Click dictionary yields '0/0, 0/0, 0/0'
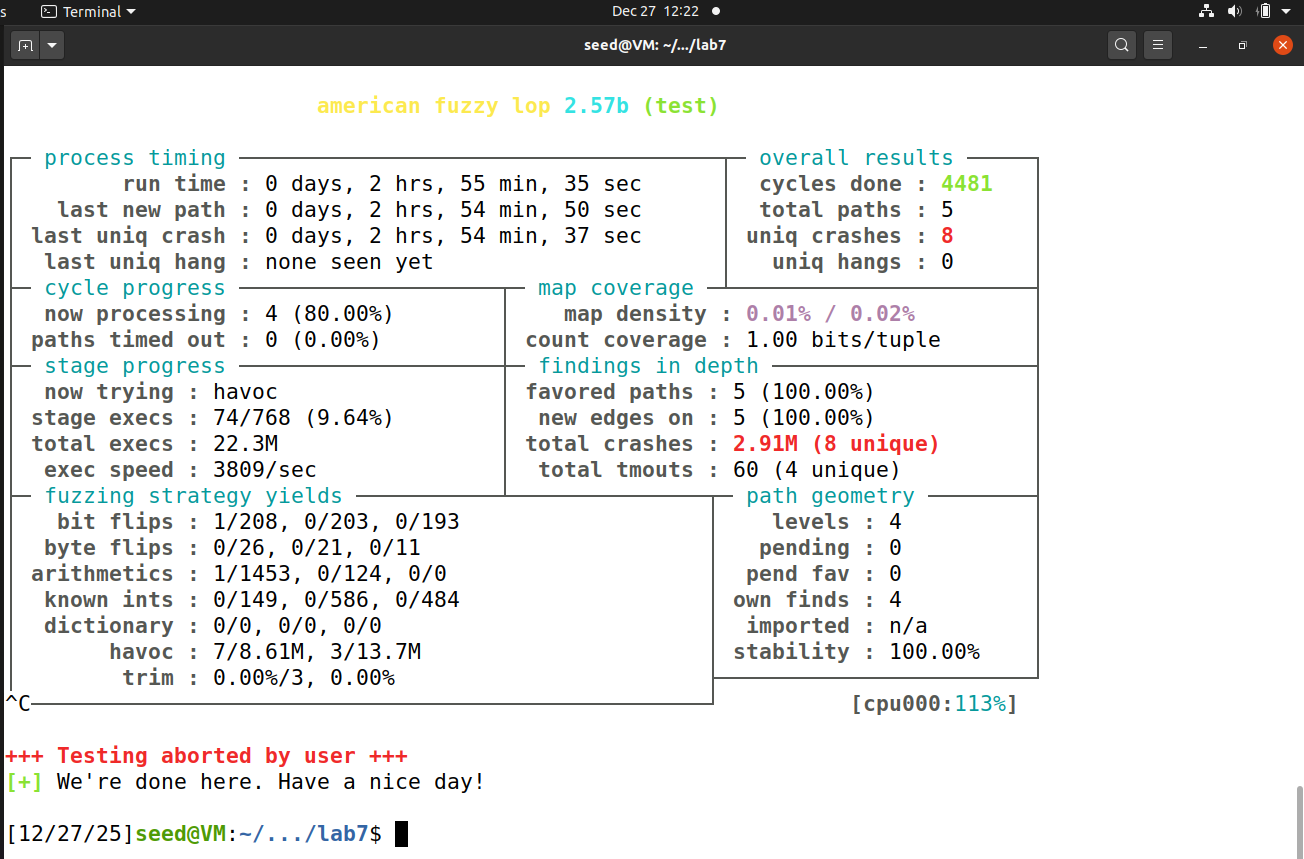 click(x=297, y=626)
